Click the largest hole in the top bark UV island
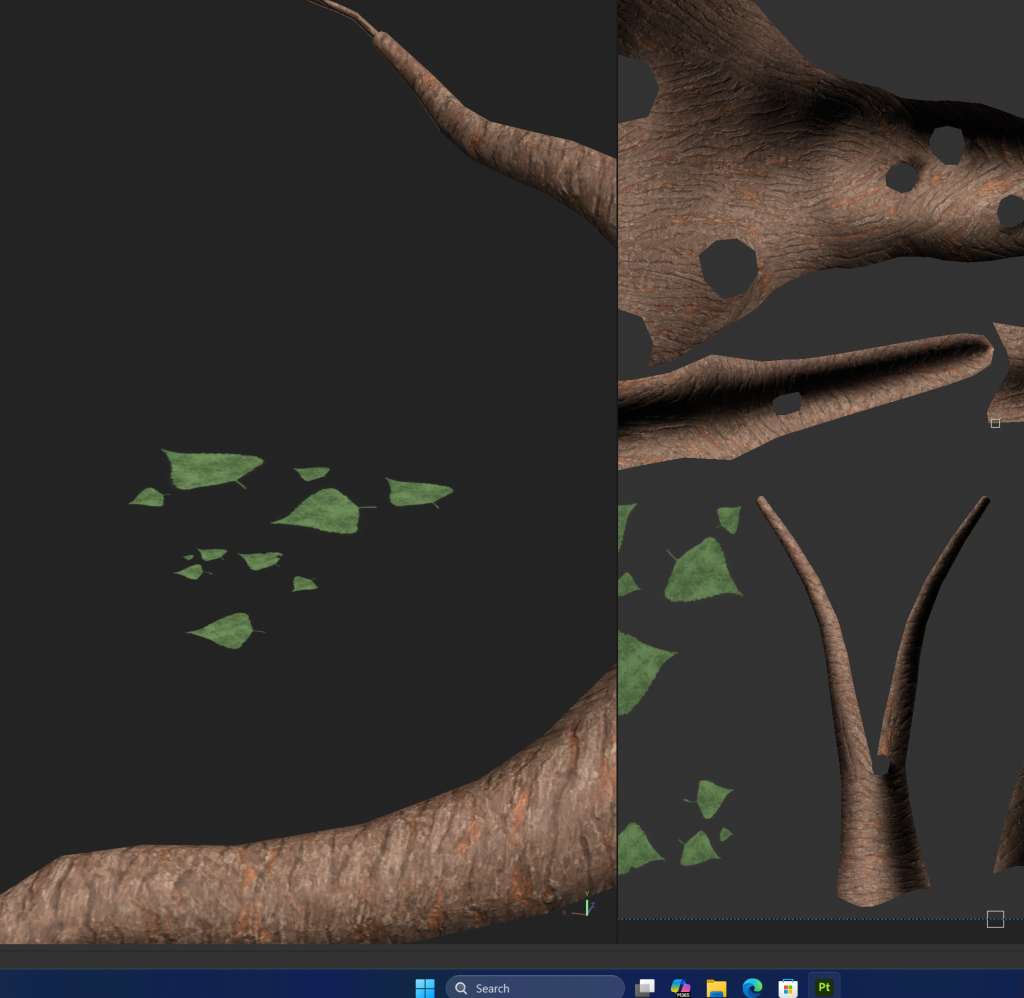 tap(728, 267)
